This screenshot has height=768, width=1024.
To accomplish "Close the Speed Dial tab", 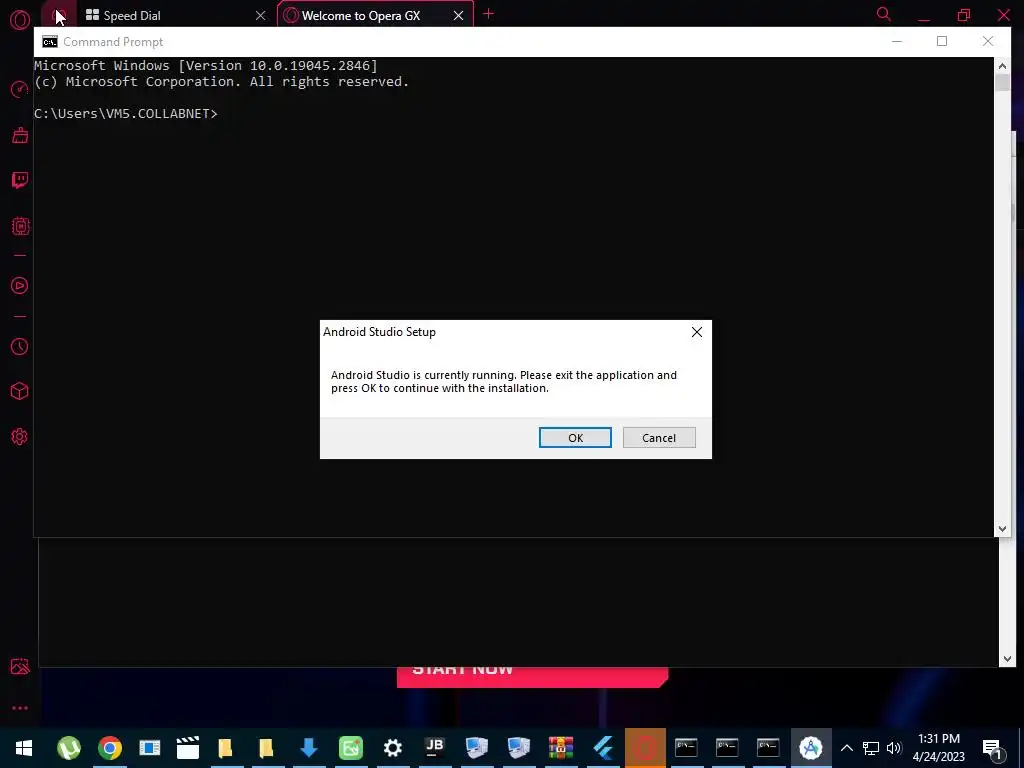I will click(x=261, y=15).
